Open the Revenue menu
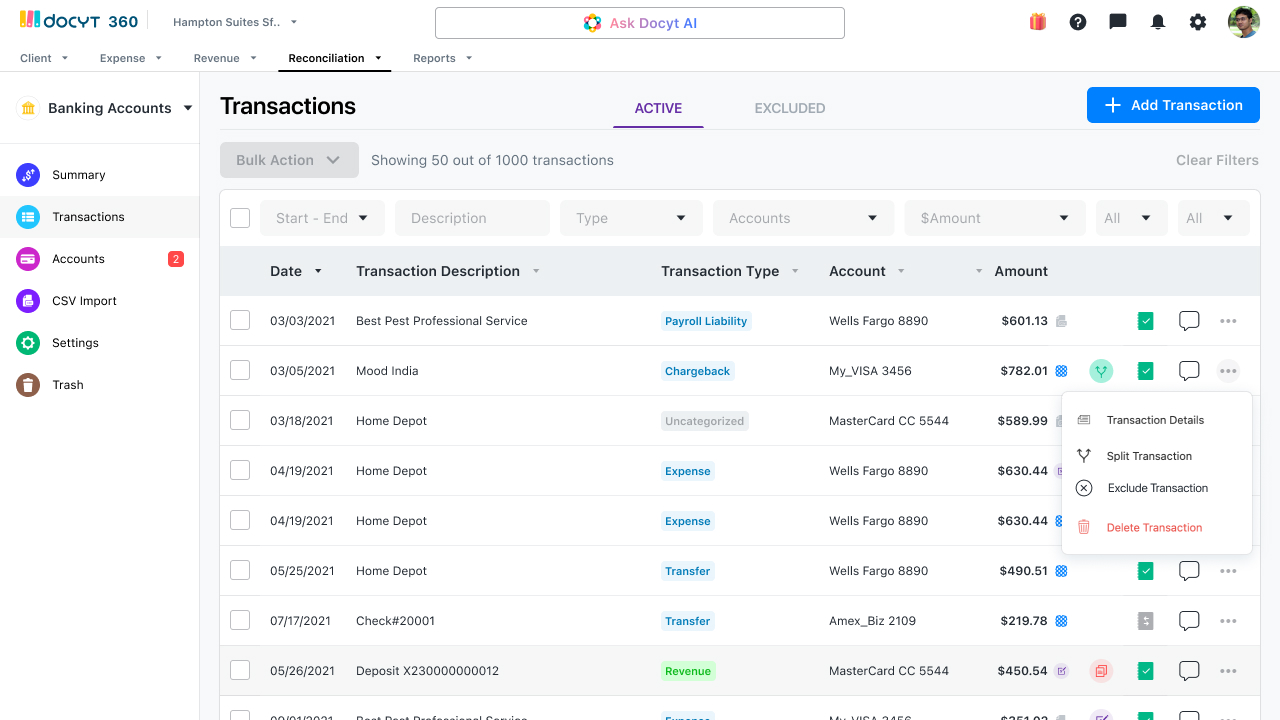Viewport: 1280px width, 720px height. pos(225,58)
